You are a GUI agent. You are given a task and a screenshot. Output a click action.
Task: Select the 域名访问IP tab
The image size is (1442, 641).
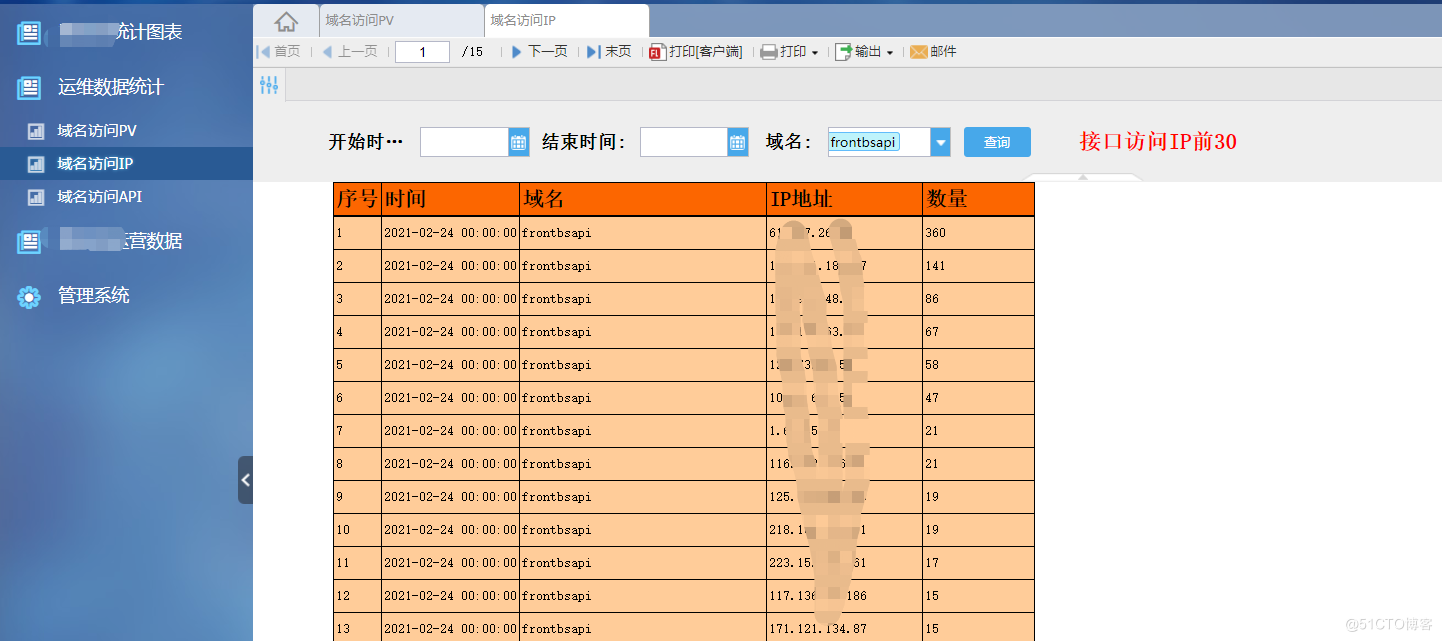click(x=523, y=19)
